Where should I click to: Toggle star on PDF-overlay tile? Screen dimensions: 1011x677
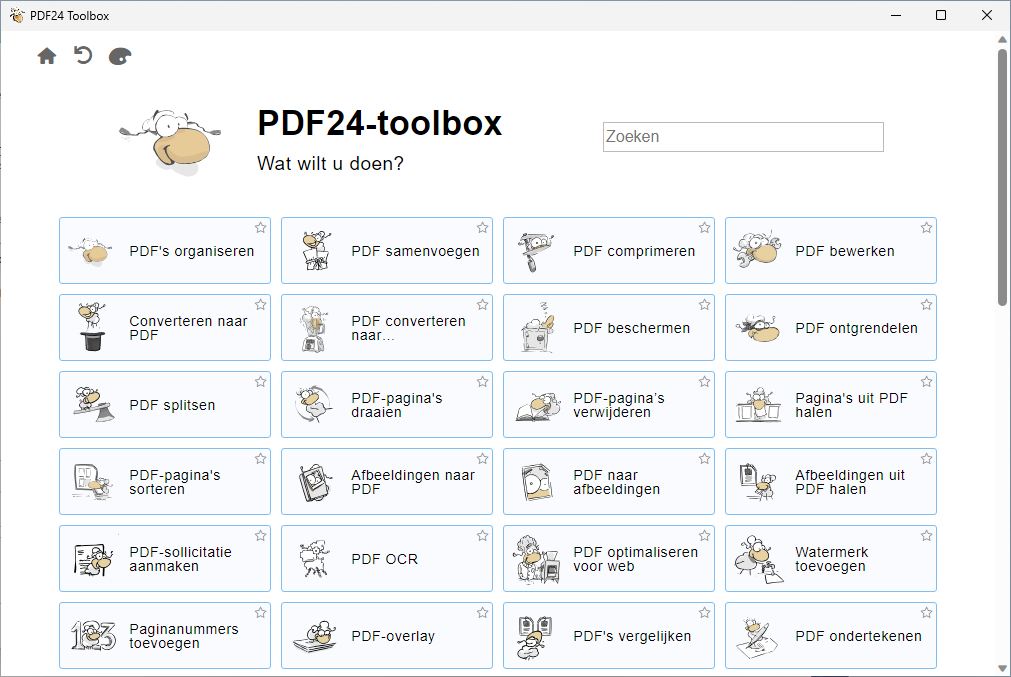[x=482, y=613]
